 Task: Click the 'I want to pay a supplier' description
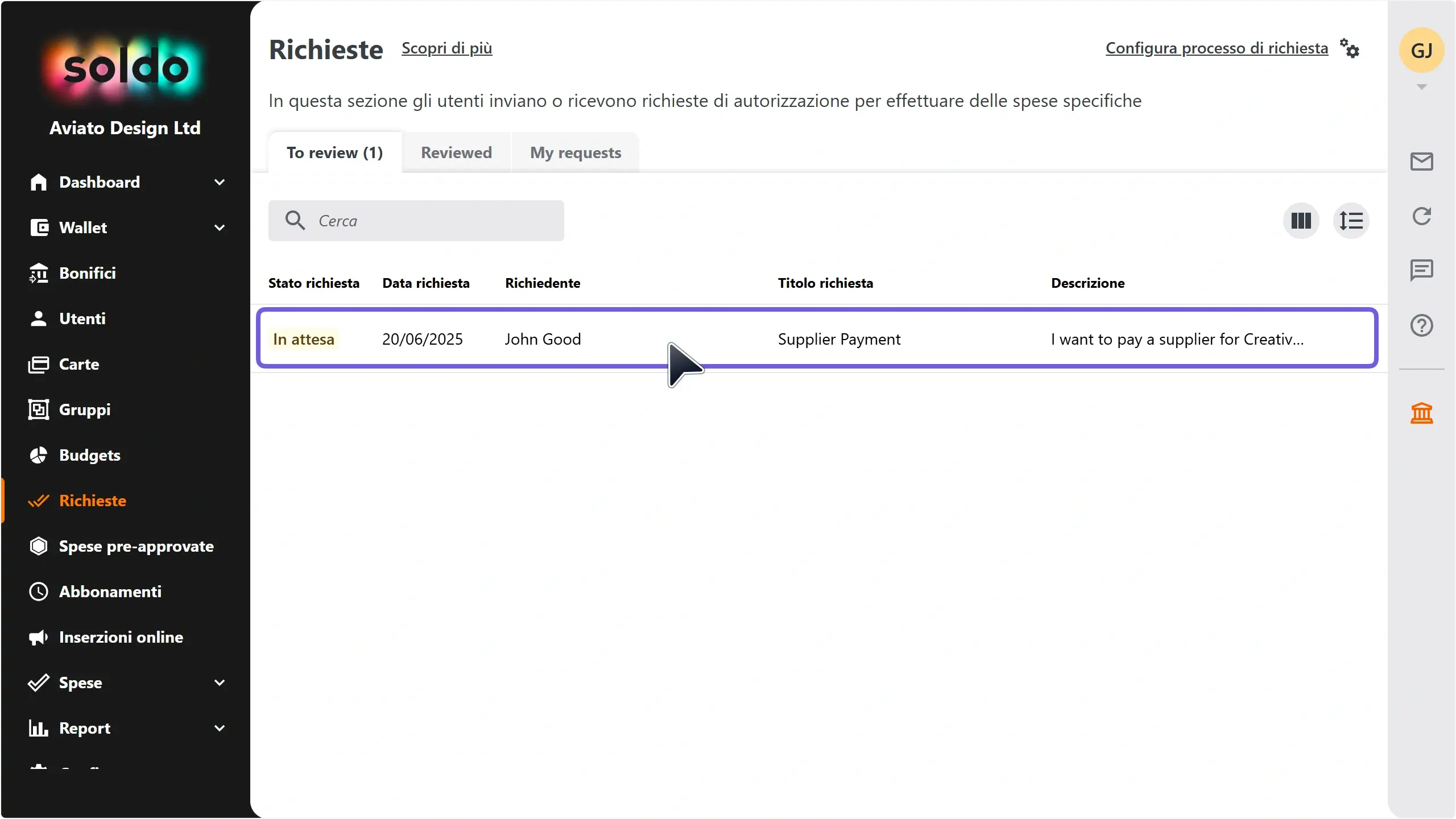[x=1177, y=339]
